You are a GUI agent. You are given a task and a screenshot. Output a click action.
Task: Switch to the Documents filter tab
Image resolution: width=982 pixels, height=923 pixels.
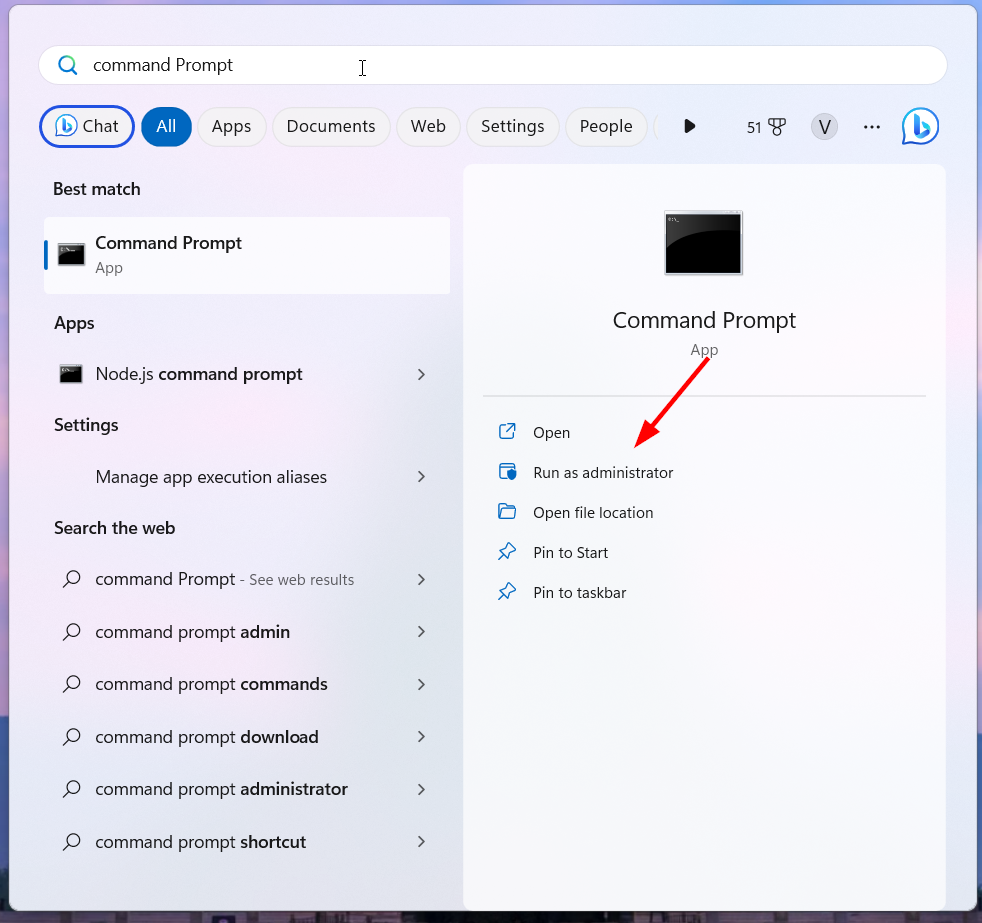(x=331, y=126)
